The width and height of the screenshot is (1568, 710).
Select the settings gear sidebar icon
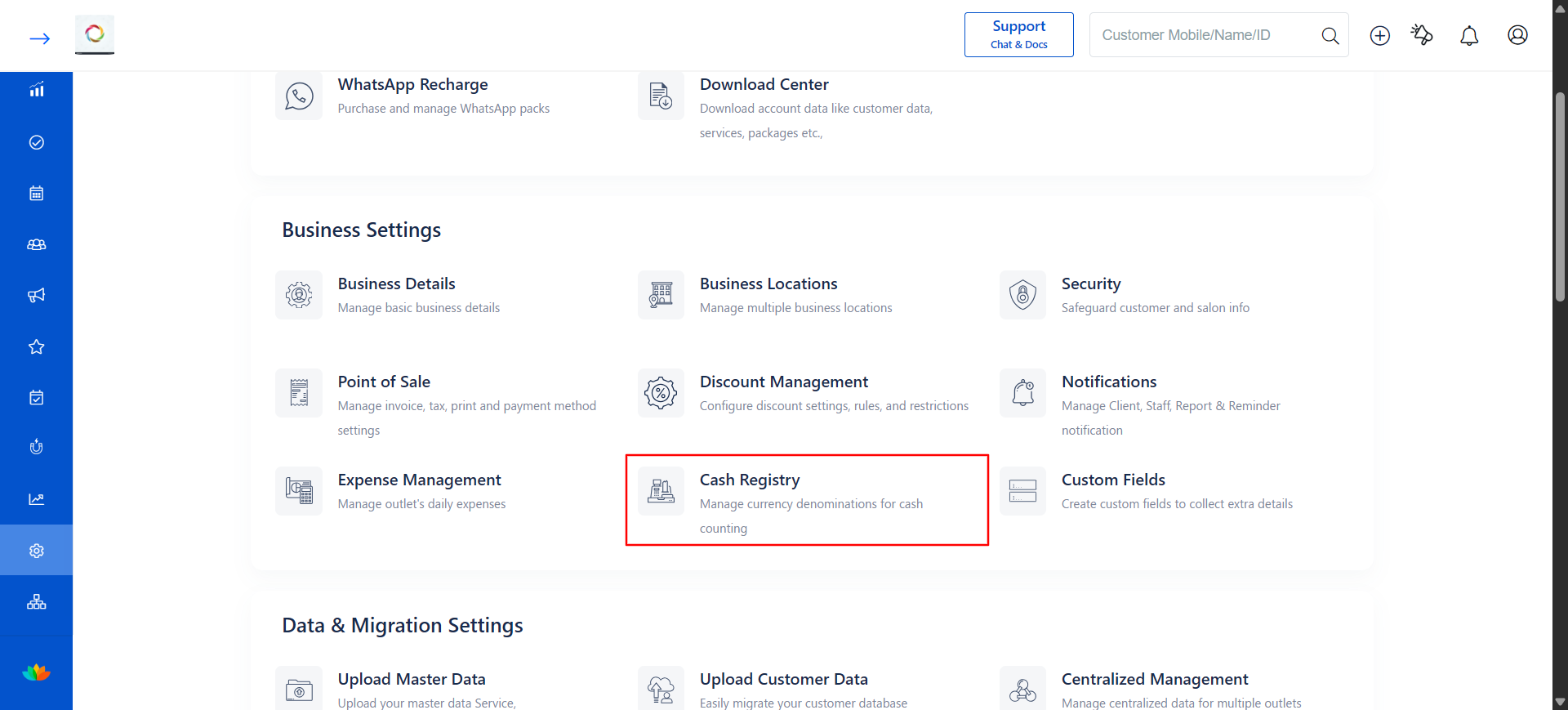coord(37,551)
